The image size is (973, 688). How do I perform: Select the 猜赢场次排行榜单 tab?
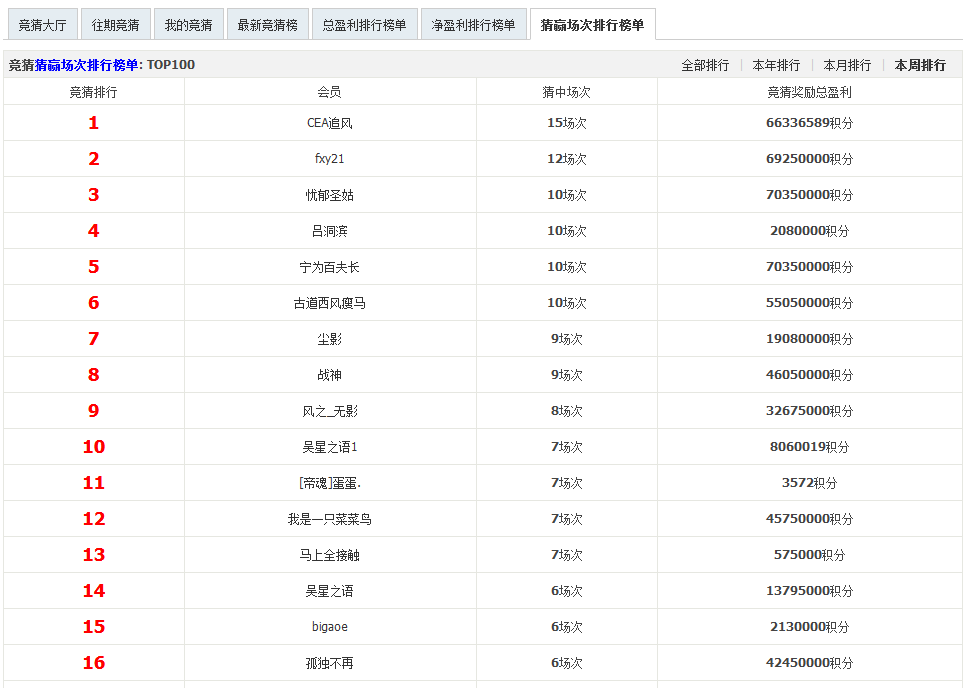click(592, 25)
